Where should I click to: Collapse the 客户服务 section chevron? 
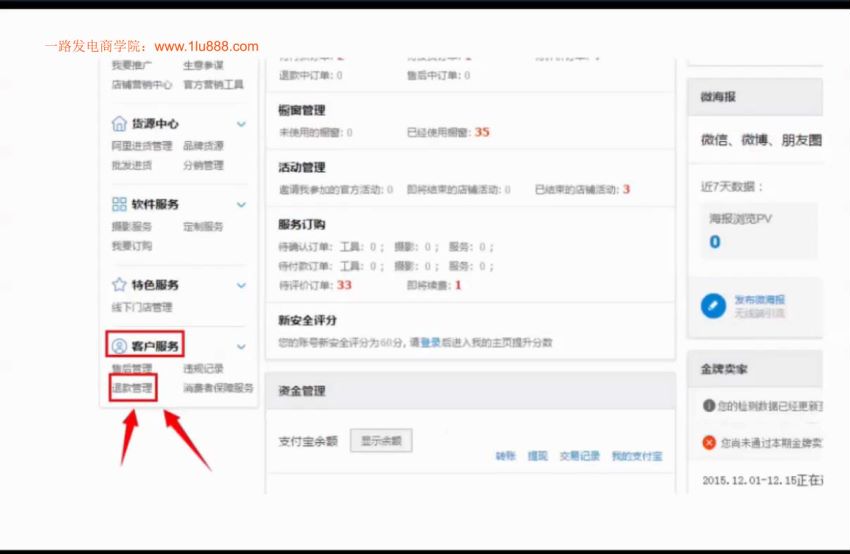(x=241, y=346)
